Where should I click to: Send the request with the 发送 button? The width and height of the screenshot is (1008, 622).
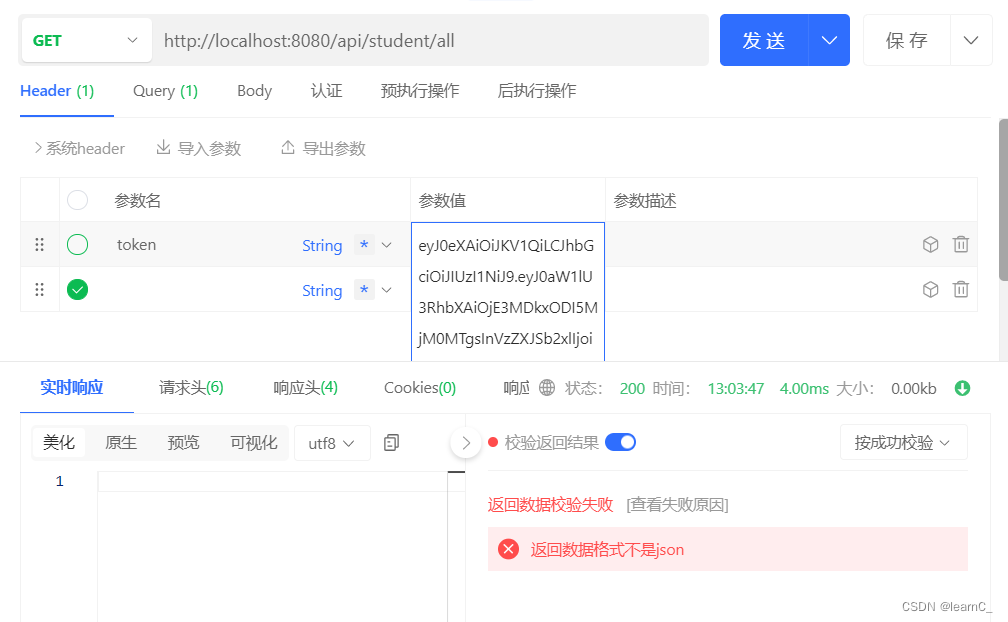tap(763, 40)
